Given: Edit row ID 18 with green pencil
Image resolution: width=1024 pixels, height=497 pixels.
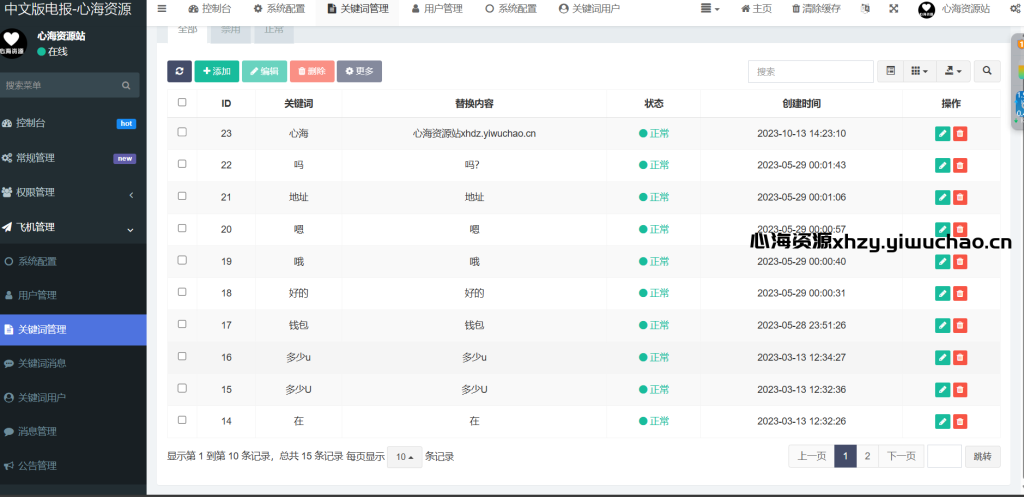Looking at the screenshot, I should tap(942, 293).
